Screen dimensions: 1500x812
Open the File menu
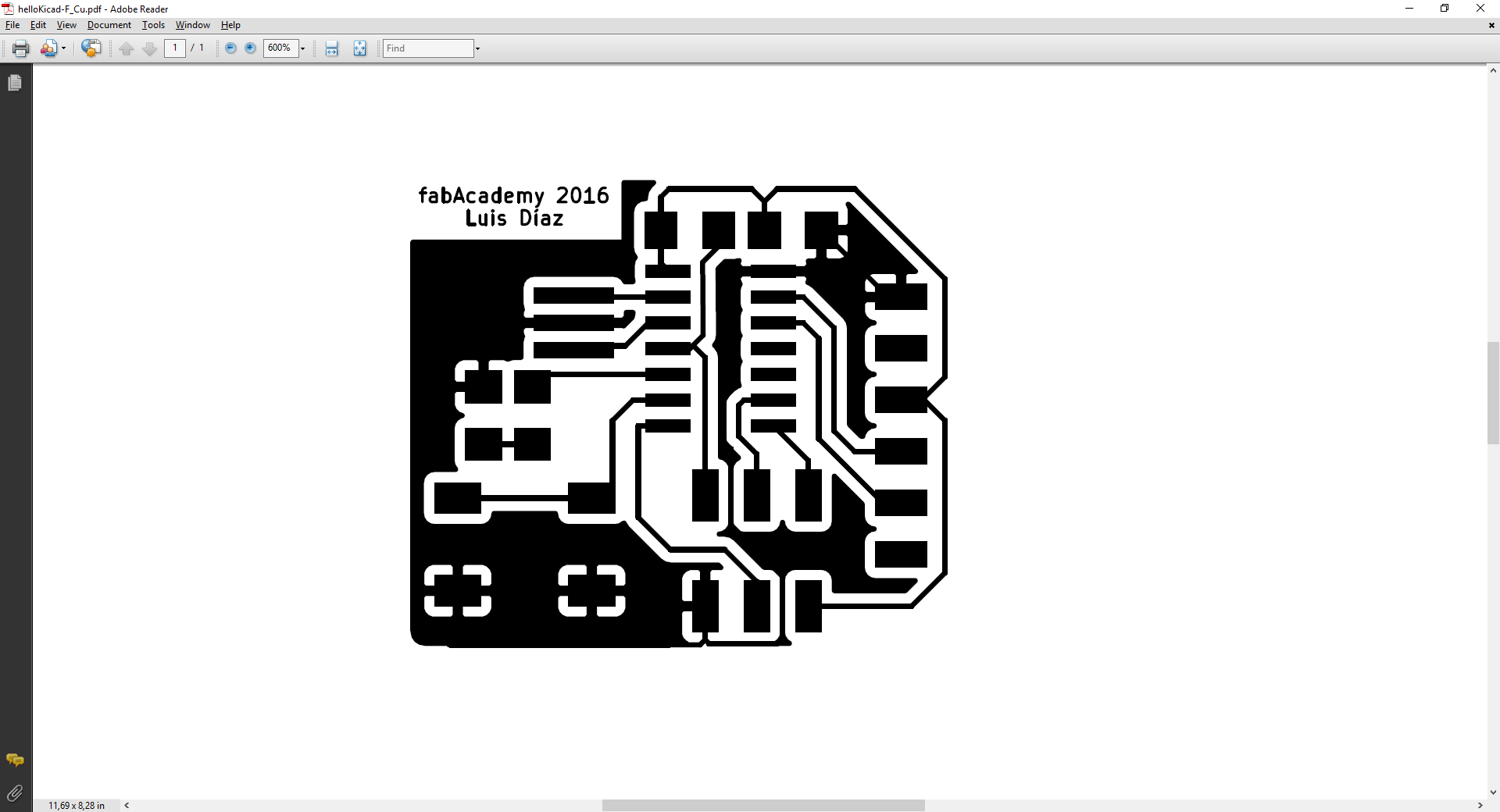12,25
